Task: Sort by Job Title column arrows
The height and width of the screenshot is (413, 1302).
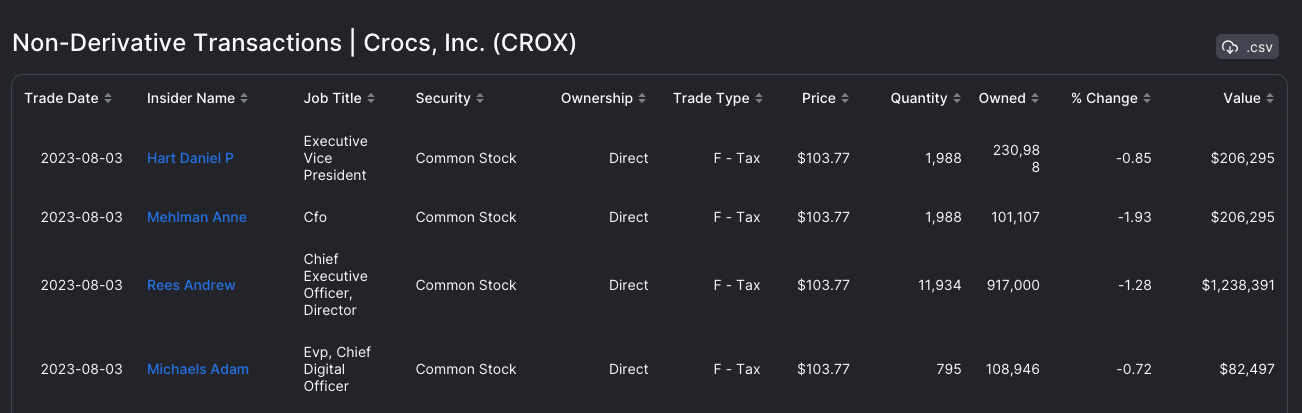Action: click(371, 98)
